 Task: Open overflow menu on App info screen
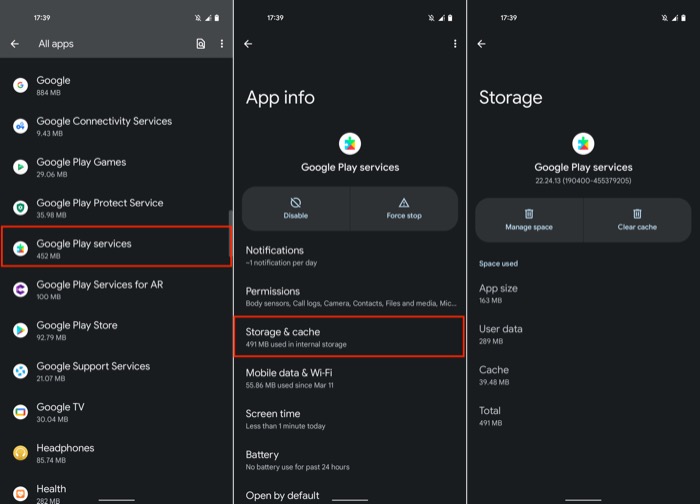[455, 44]
